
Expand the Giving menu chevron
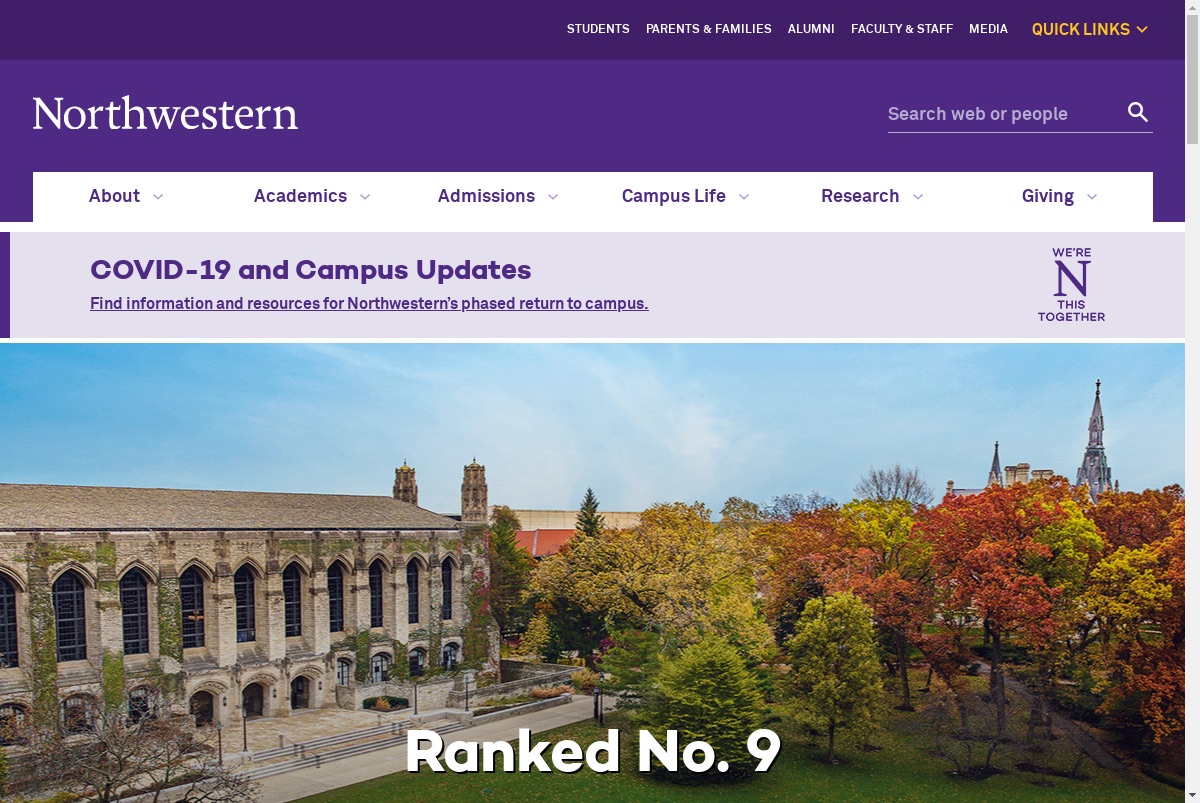point(1092,197)
